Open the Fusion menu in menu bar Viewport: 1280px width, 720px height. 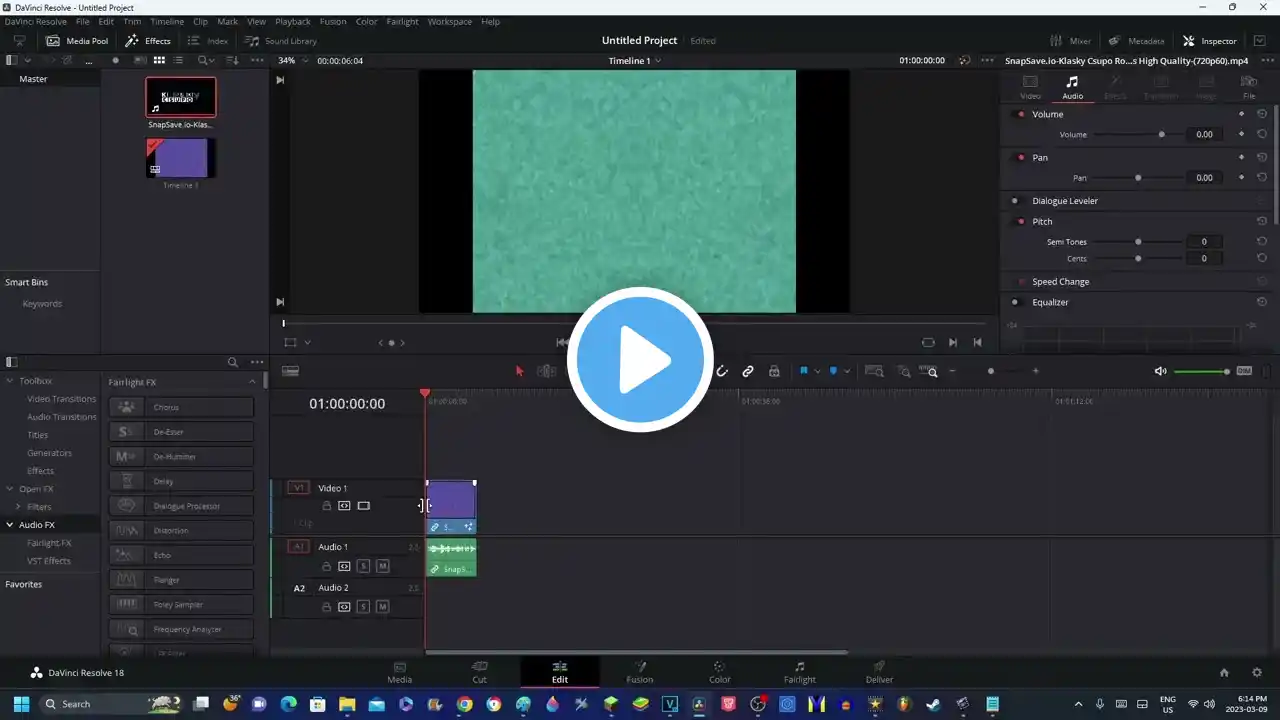(x=333, y=21)
